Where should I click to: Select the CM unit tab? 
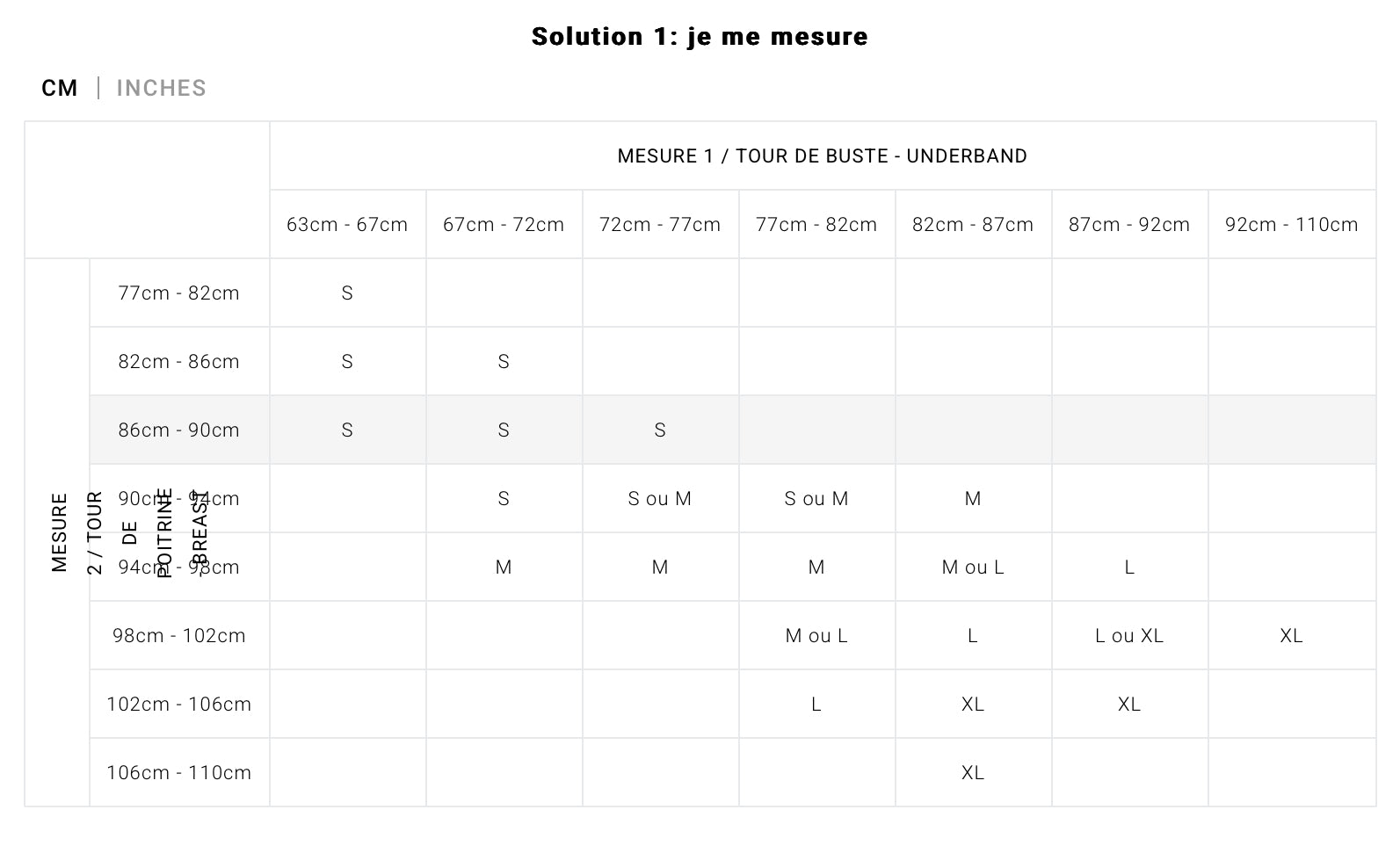[x=60, y=88]
